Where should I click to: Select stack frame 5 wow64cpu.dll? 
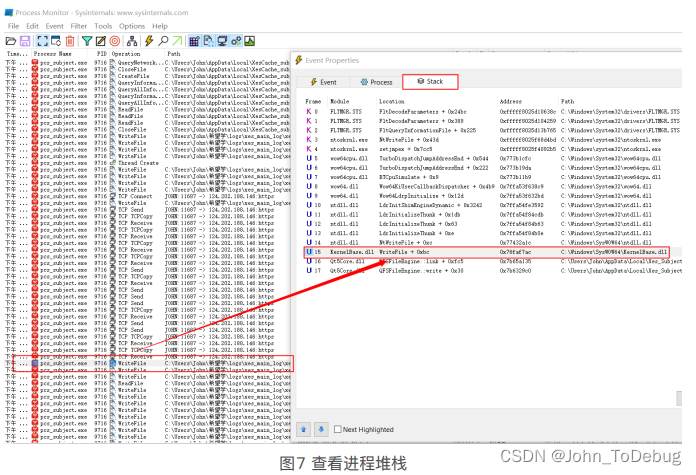pyautogui.click(x=493, y=158)
